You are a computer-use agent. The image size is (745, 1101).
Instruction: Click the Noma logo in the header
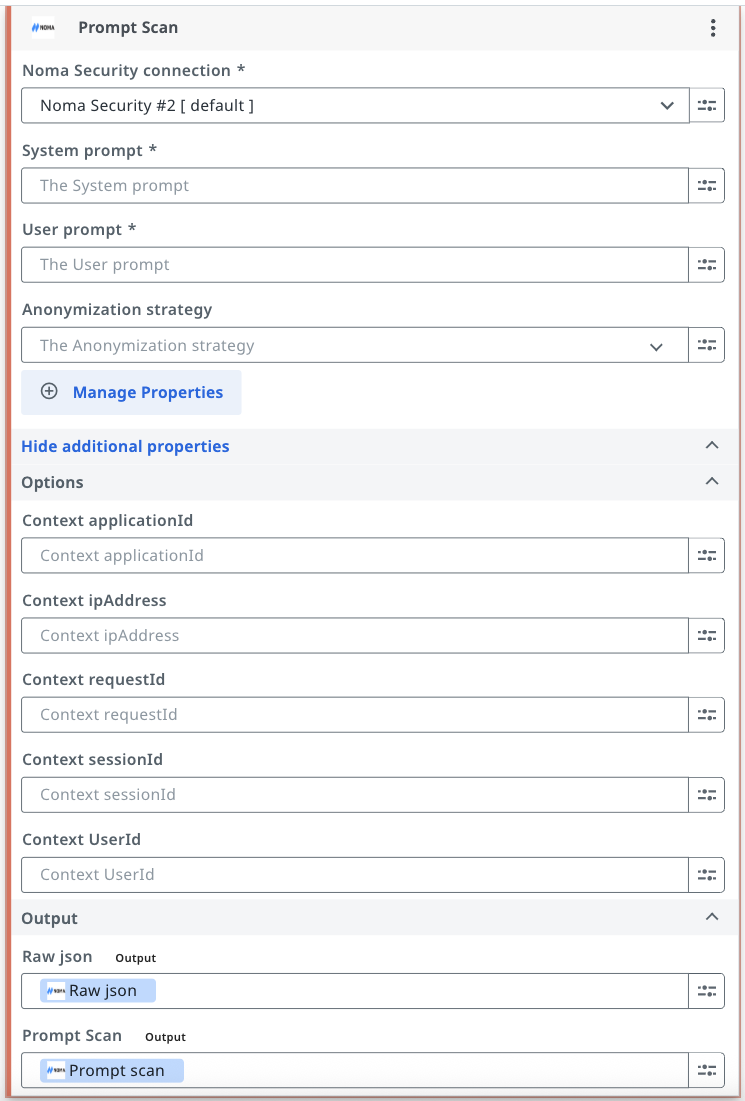click(43, 28)
